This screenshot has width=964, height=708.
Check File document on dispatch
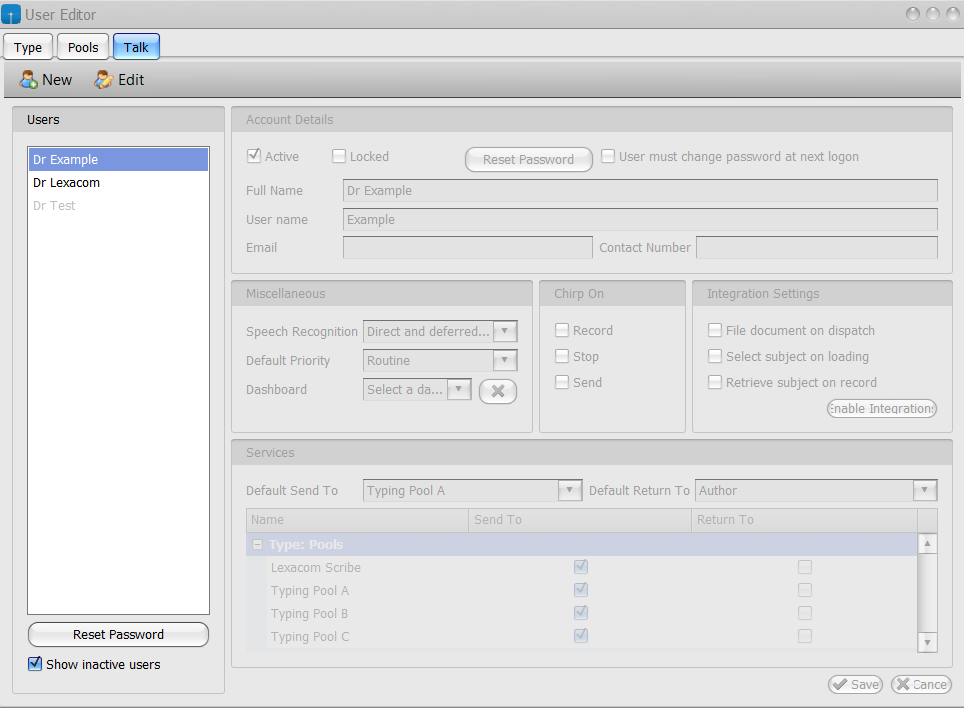pyautogui.click(x=714, y=330)
